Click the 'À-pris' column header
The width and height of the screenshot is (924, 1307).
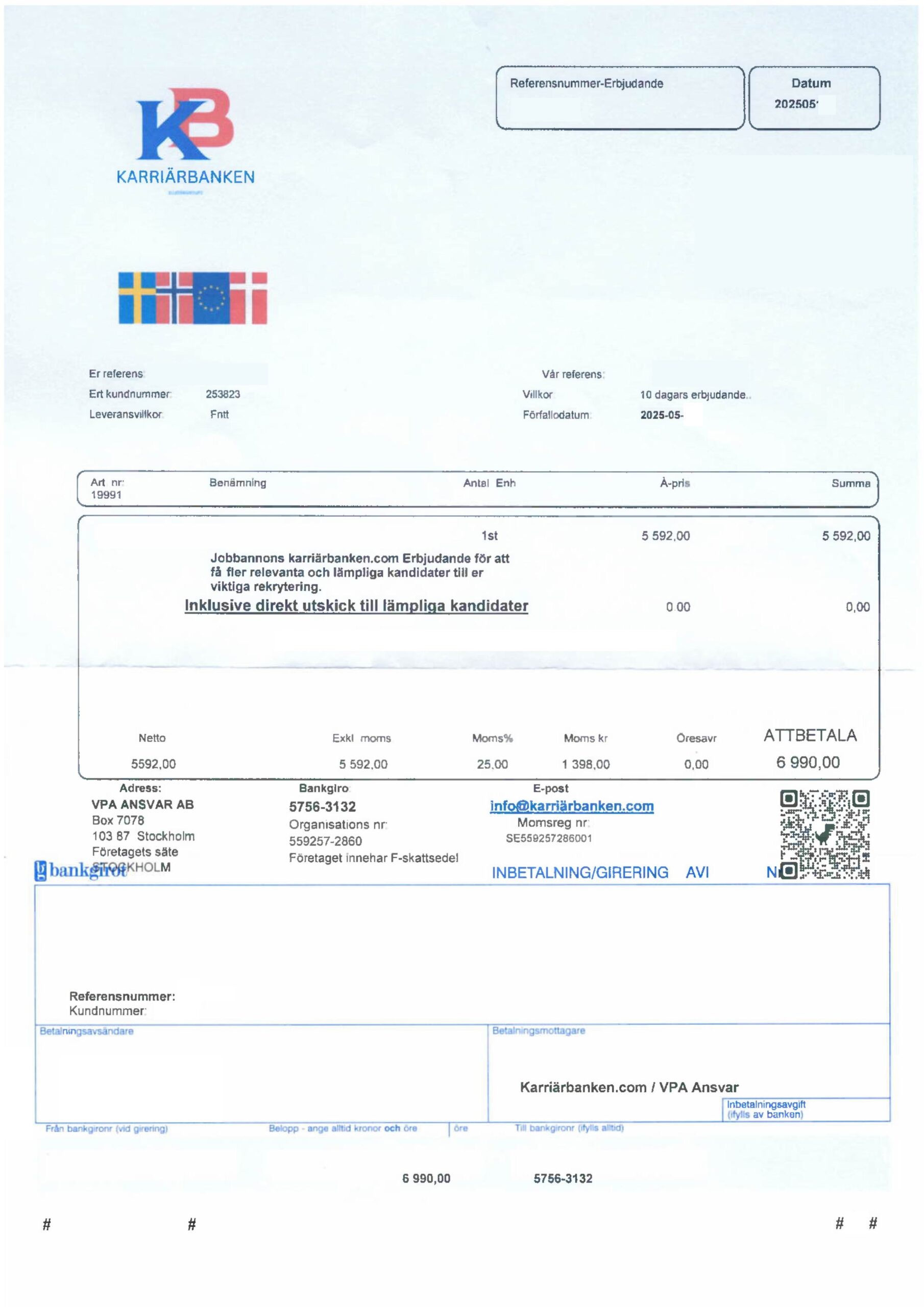675,483
